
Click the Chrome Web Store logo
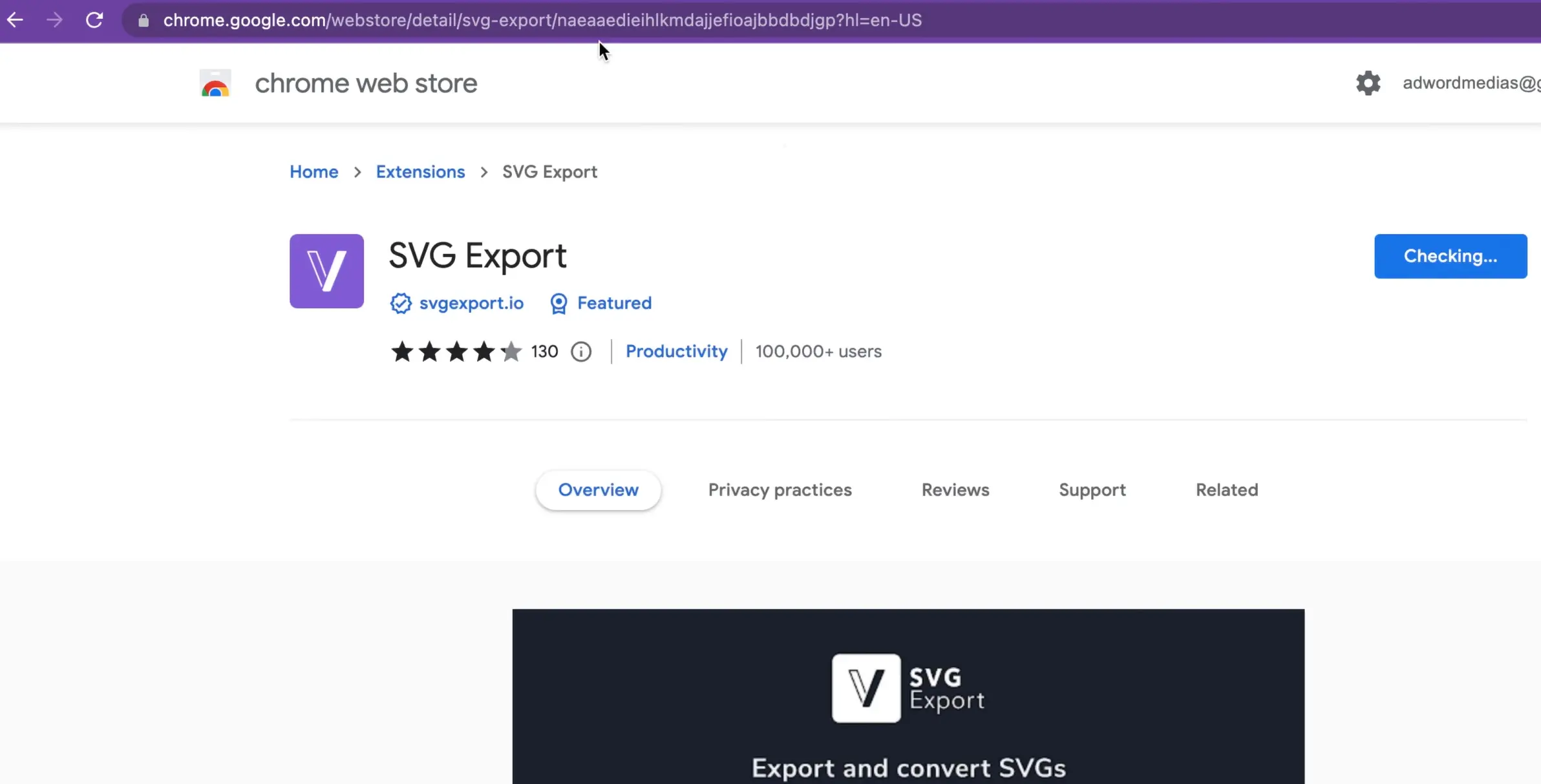coord(215,83)
